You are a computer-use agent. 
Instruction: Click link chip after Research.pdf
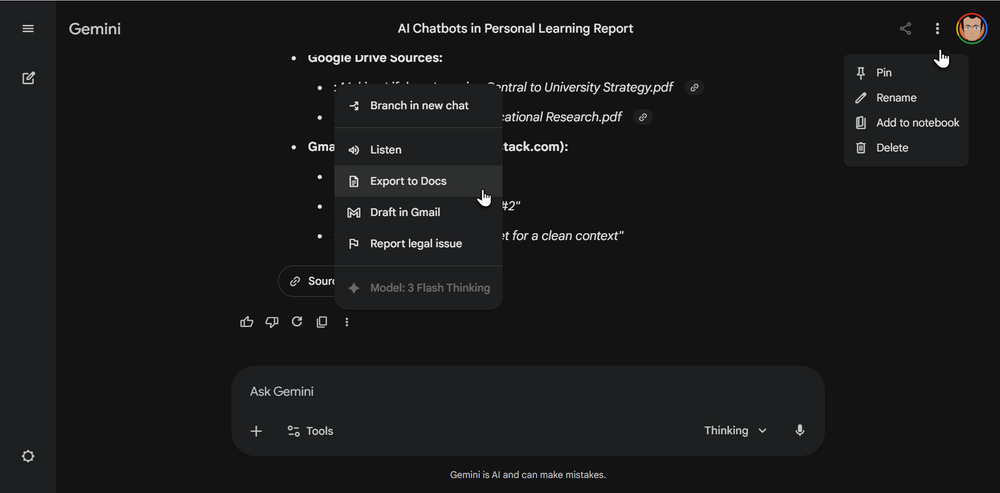point(643,117)
